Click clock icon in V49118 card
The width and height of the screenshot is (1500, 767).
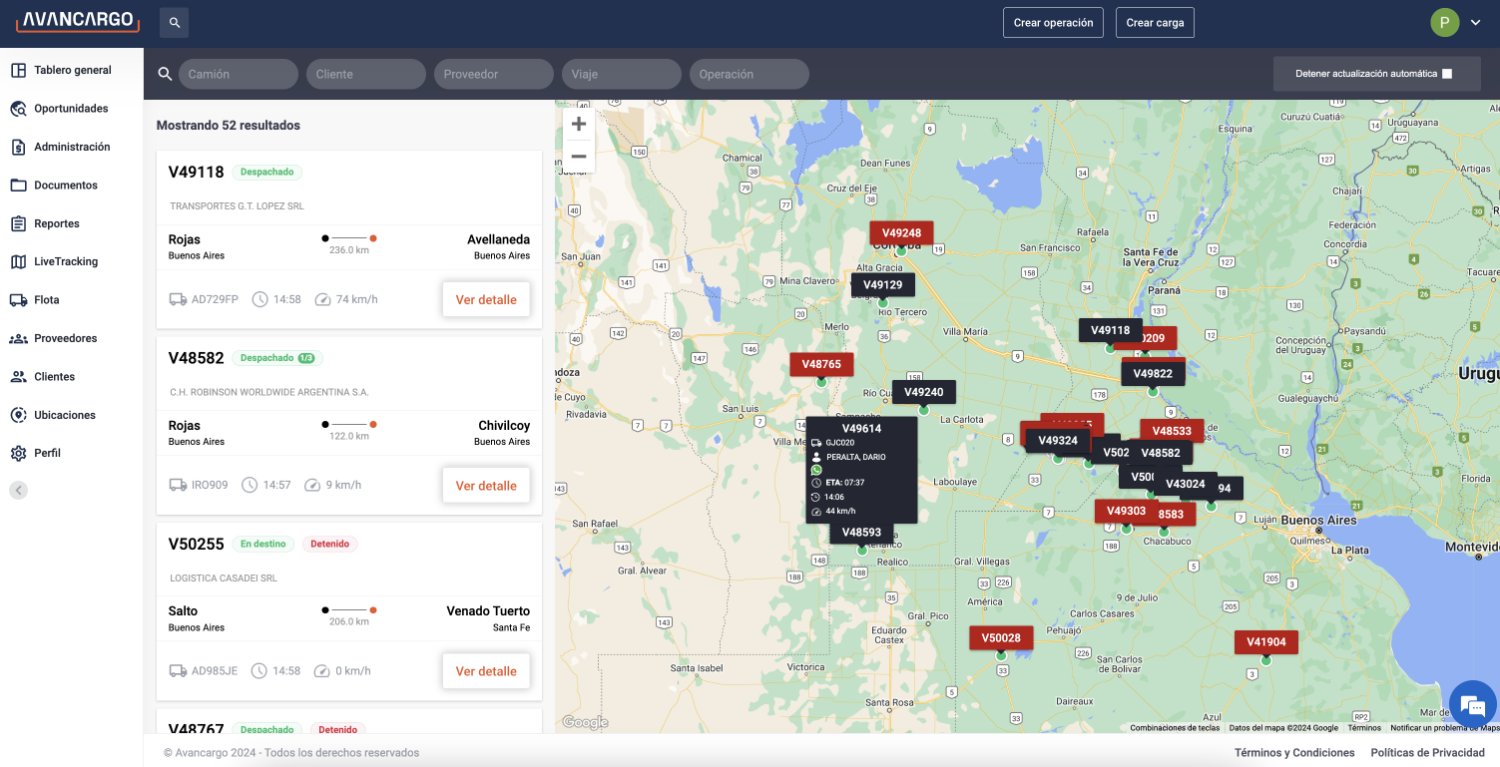coord(260,299)
